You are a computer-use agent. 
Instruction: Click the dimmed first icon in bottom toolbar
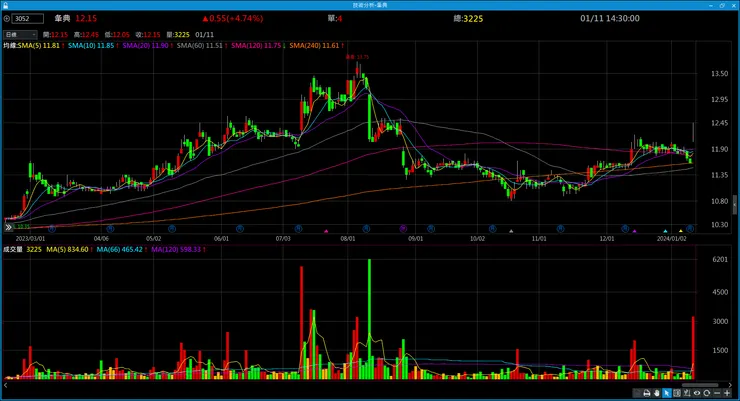coord(636,393)
